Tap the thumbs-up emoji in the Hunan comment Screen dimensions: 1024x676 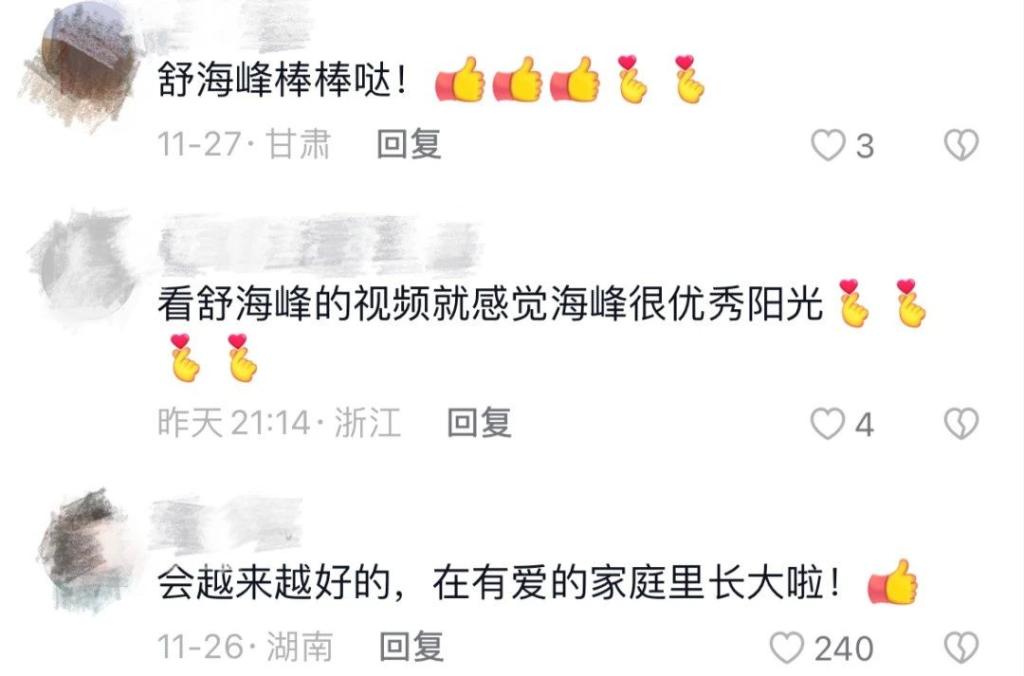892,583
